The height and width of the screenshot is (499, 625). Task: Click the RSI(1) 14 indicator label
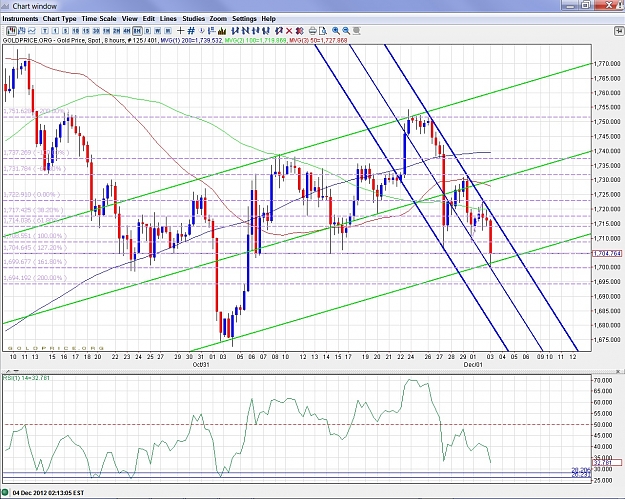coord(26,378)
